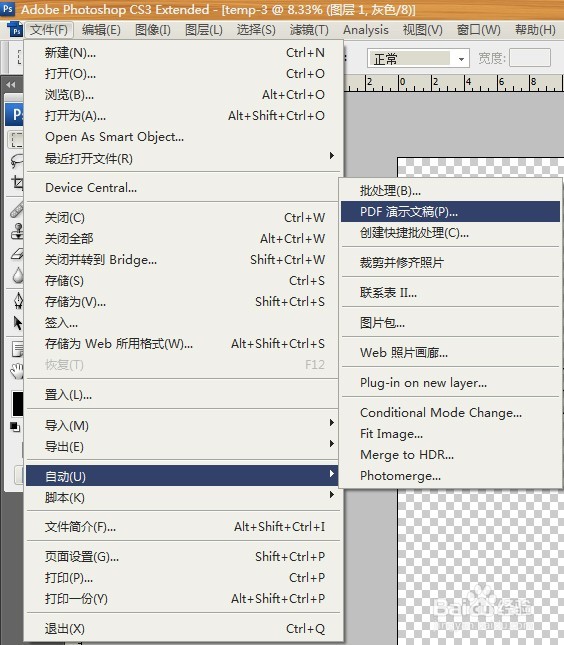Expand the 脚本(K) submenu
Image resolution: width=564 pixels, height=645 pixels.
tap(183, 497)
